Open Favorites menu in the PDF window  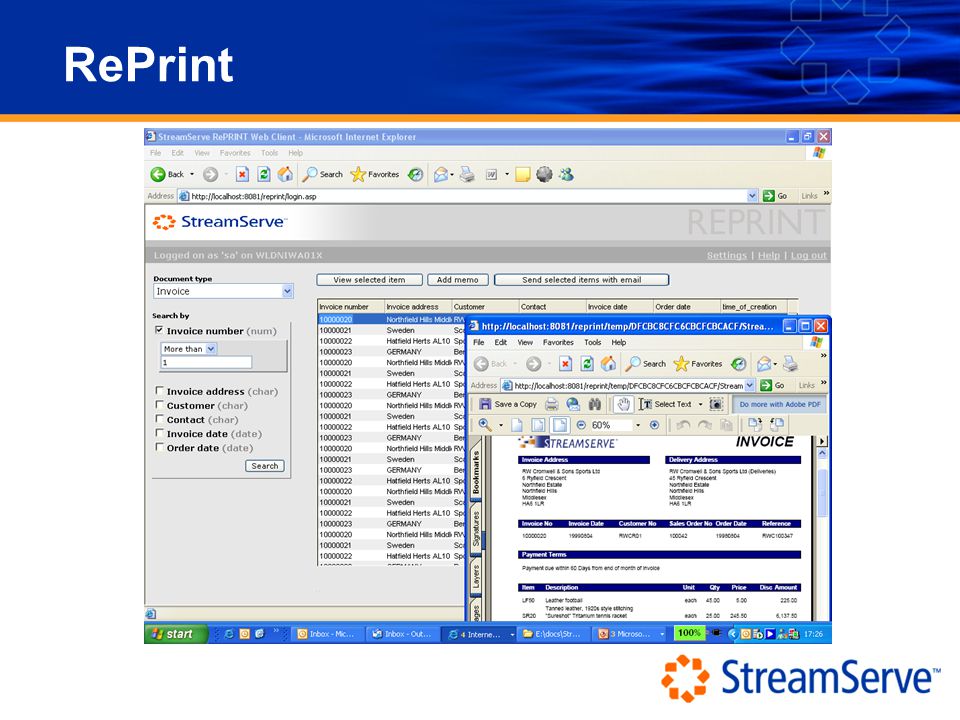558,343
